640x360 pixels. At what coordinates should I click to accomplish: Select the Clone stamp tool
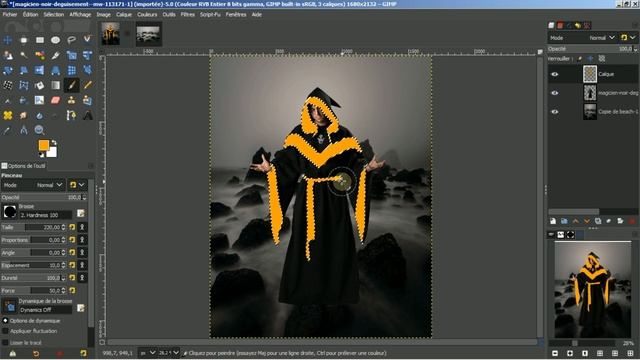tap(71, 100)
